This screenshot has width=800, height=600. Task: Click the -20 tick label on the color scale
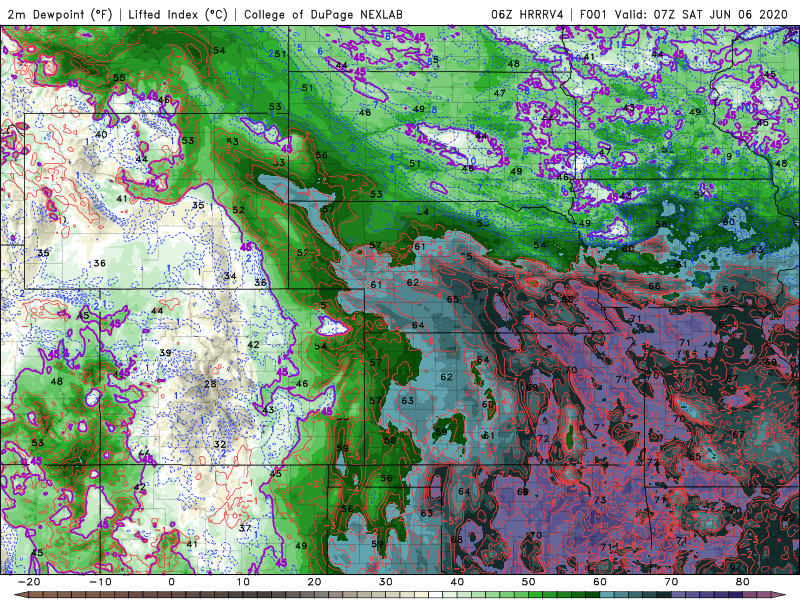29,582
